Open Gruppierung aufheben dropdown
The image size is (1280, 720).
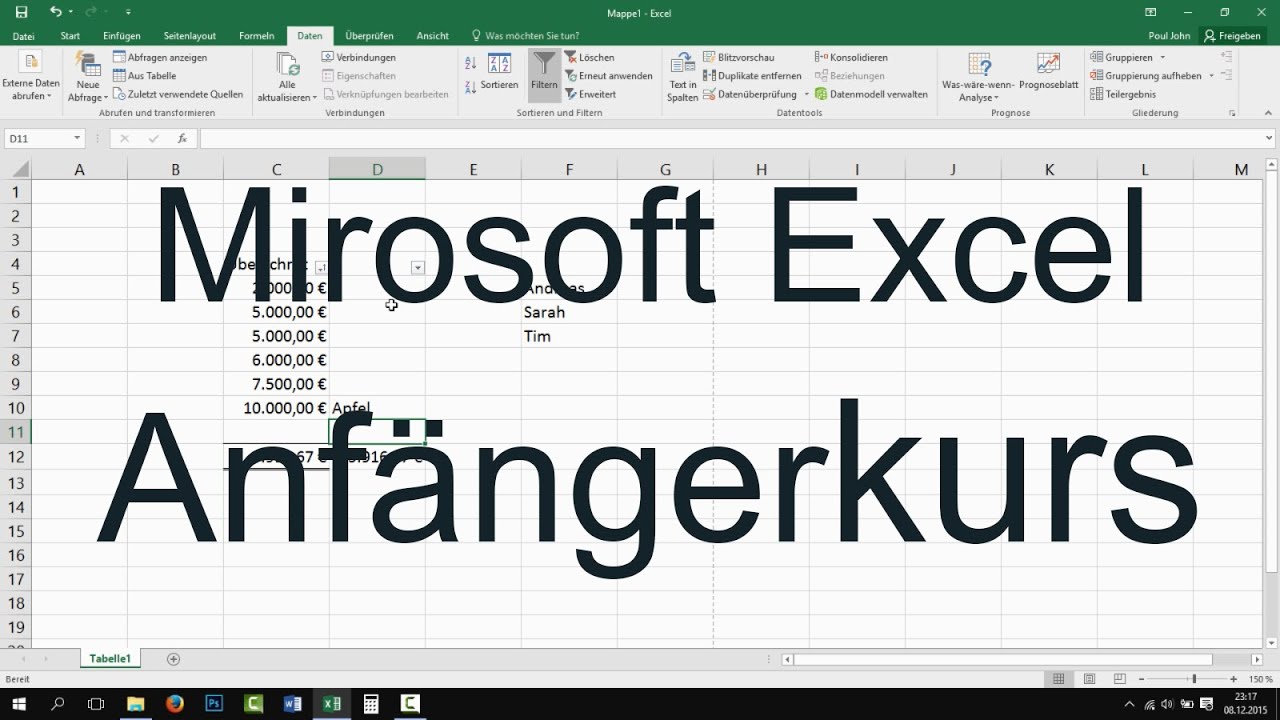click(1212, 76)
